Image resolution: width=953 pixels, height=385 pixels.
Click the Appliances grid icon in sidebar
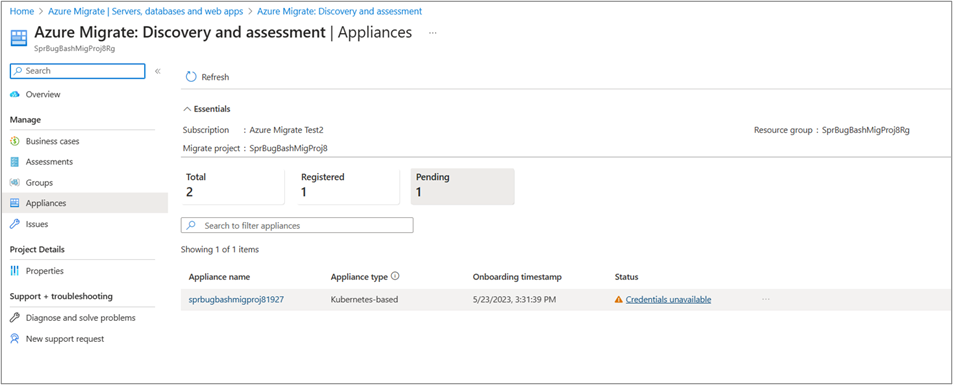coord(15,203)
